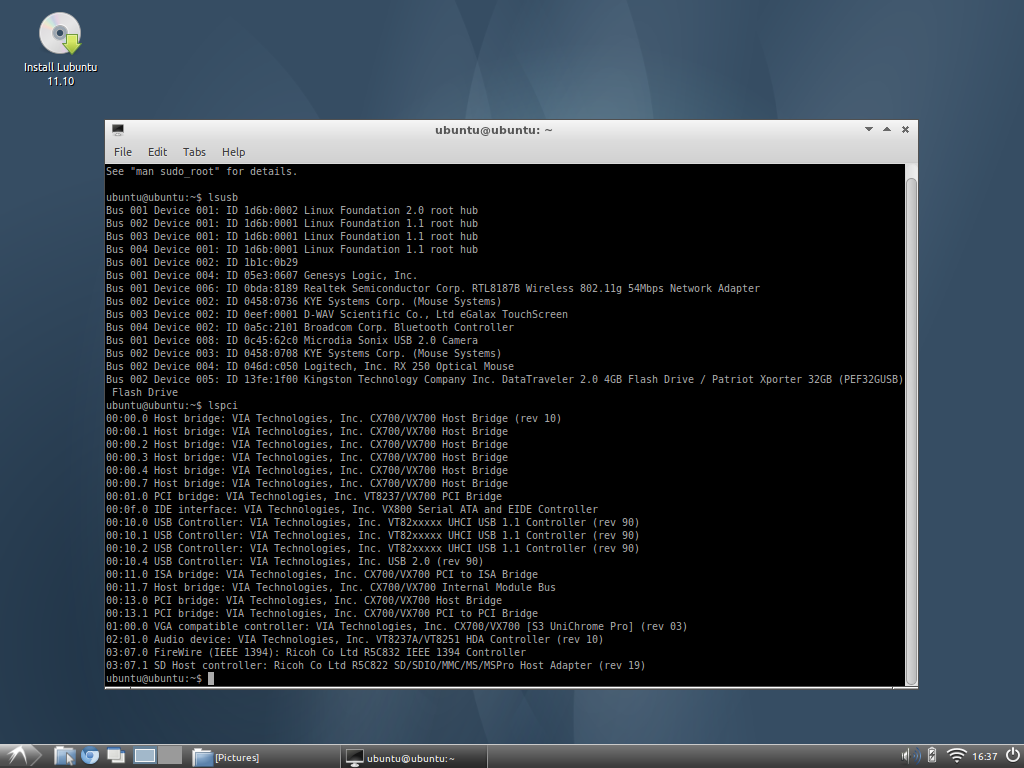Click 'KYE Systems Corp.' line with ID 0458:0708
Viewport: 1024px width, 768px height.
(304, 353)
